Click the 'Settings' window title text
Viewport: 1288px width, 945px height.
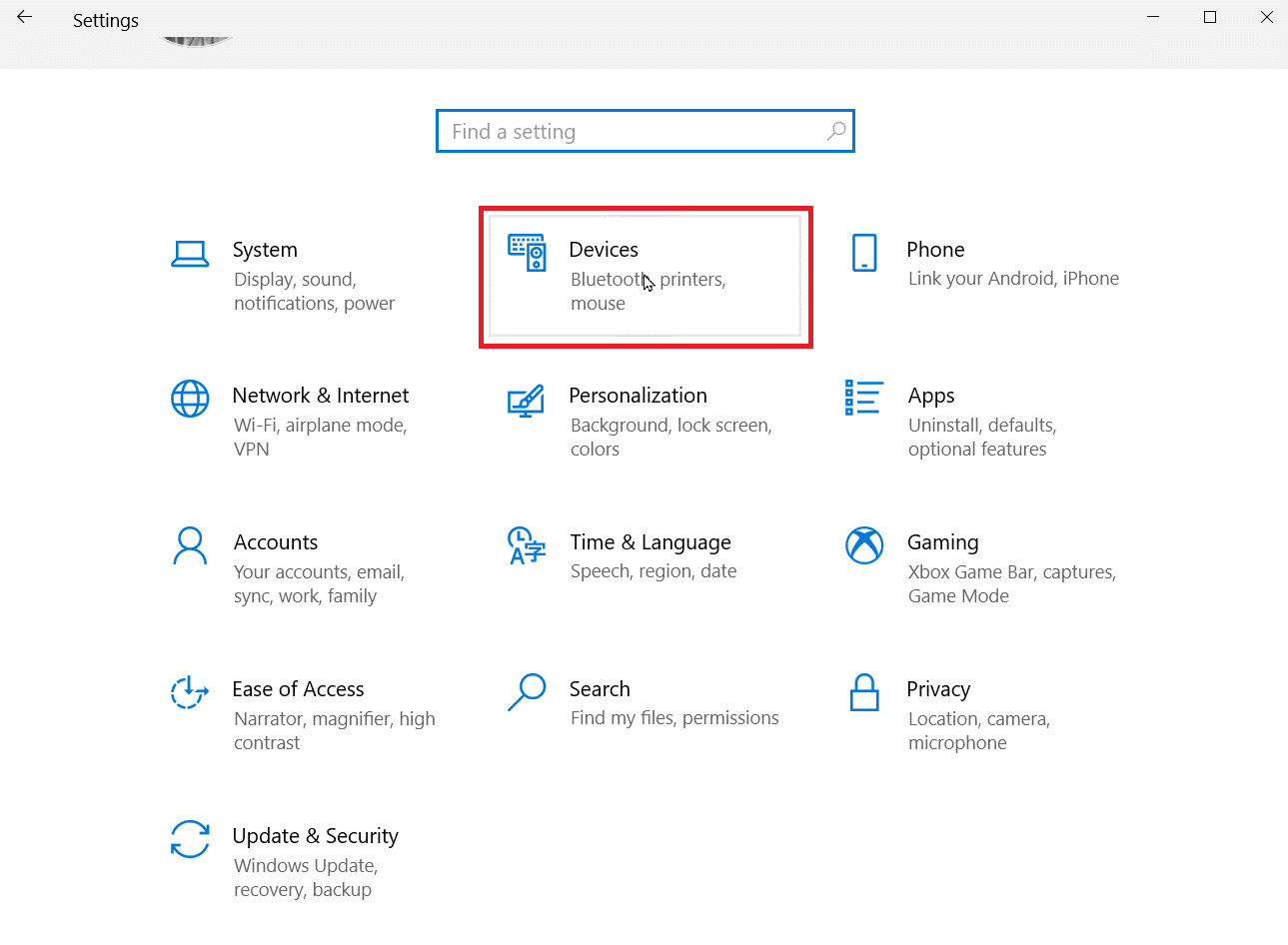coord(106,21)
